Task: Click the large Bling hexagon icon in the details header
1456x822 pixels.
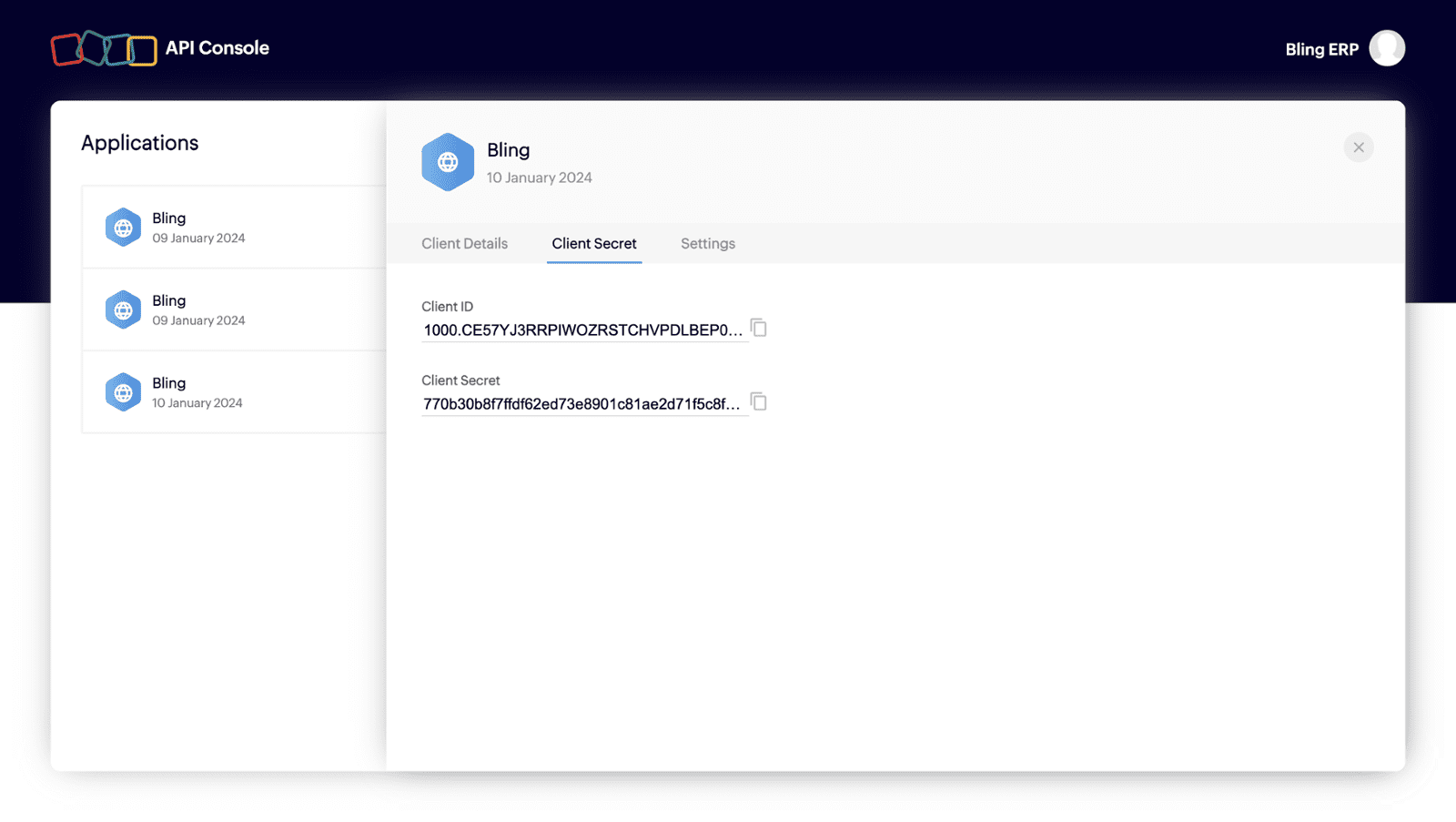Action: [448, 162]
